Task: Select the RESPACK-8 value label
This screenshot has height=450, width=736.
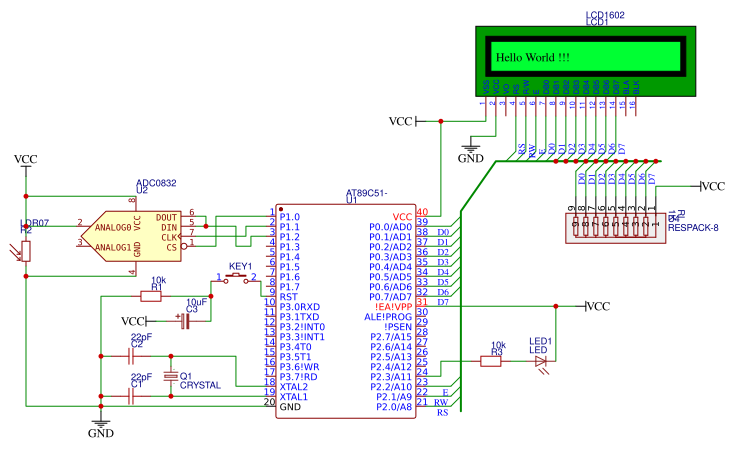Action: point(693,228)
